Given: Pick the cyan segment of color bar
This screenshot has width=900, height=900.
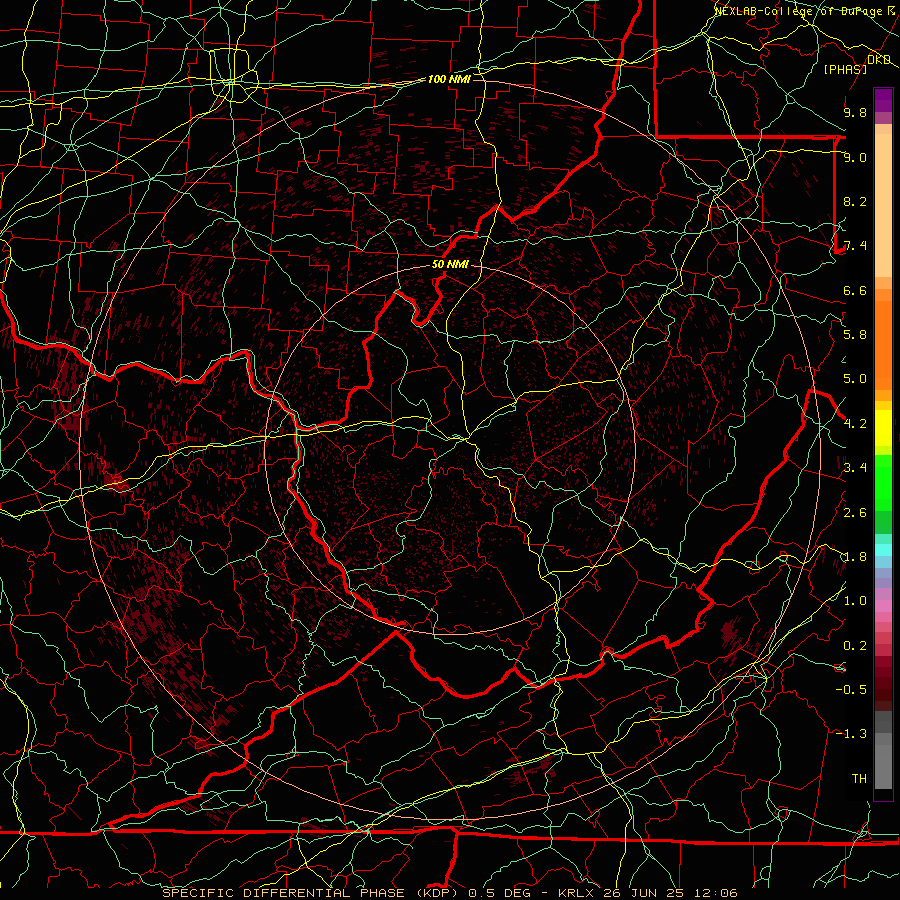Looking at the screenshot, I should click(883, 550).
